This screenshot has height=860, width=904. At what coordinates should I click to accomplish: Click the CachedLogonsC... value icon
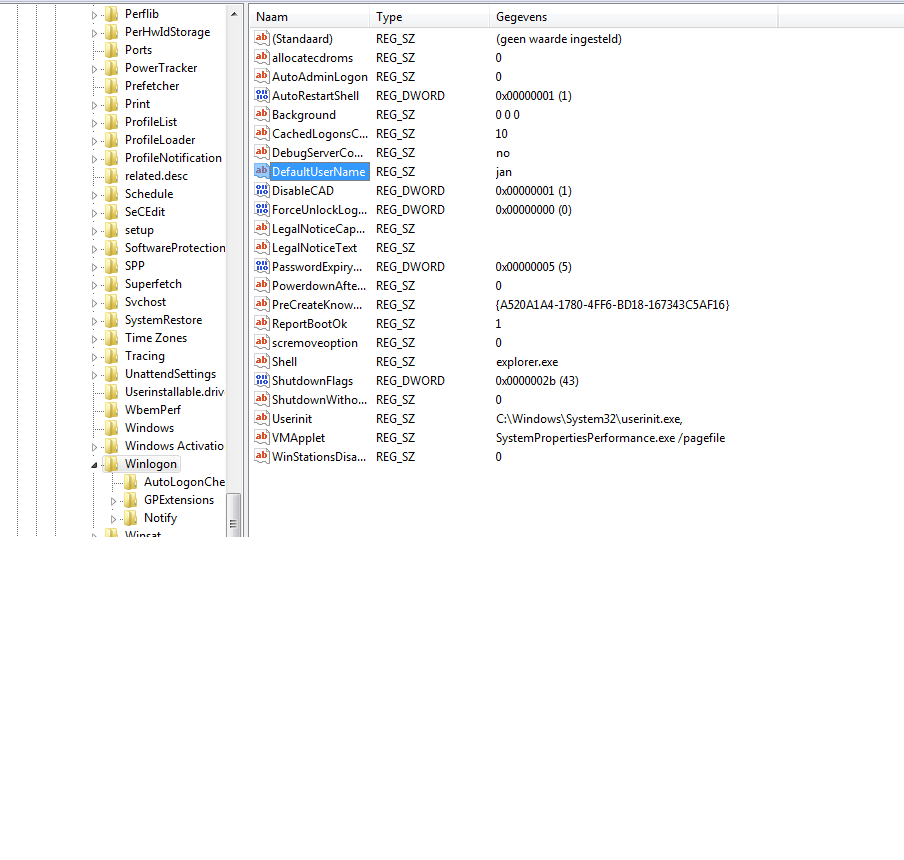[262, 134]
